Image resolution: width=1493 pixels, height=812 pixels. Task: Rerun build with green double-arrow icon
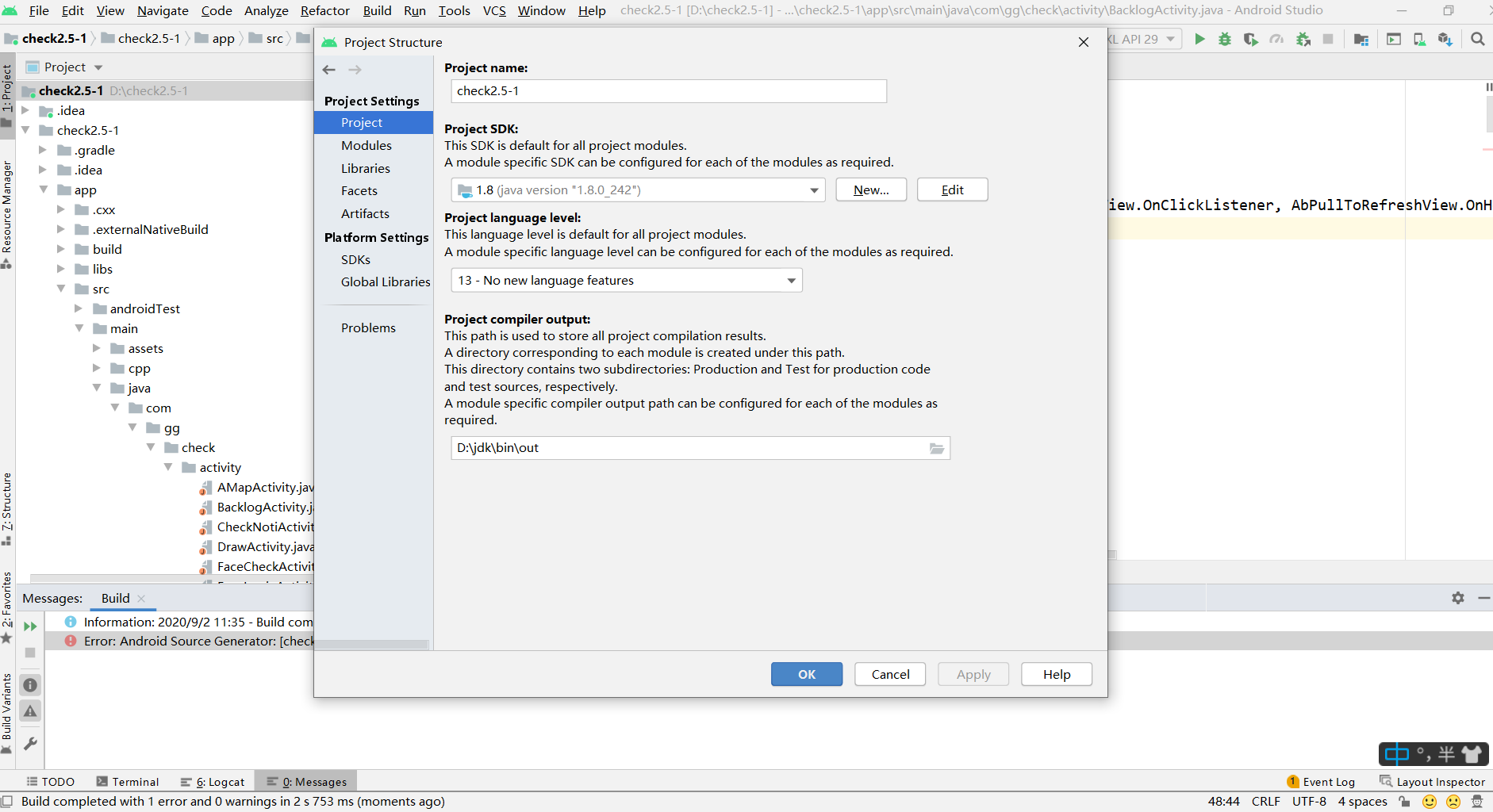click(x=30, y=626)
